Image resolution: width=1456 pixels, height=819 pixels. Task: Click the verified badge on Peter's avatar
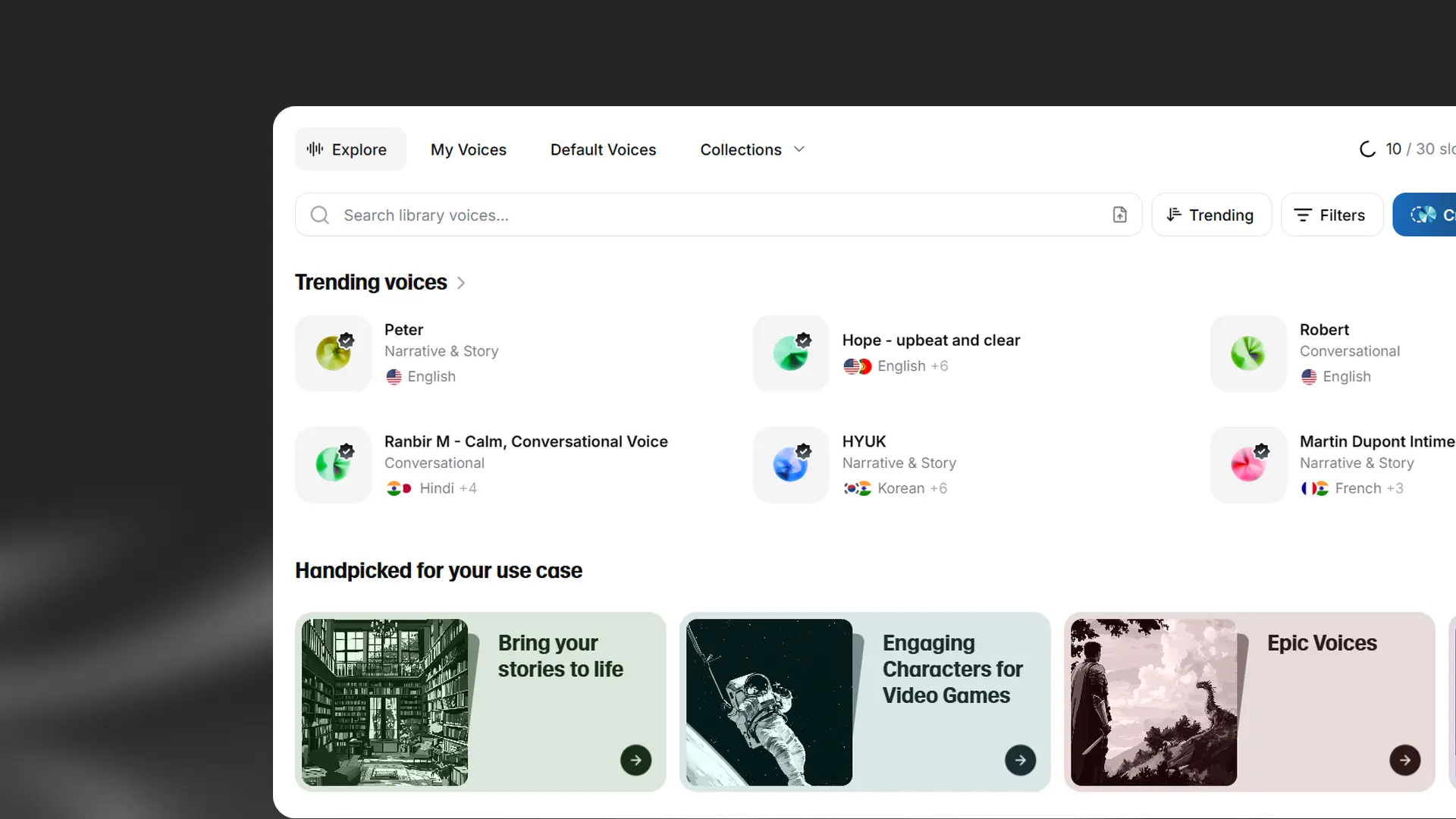347,340
